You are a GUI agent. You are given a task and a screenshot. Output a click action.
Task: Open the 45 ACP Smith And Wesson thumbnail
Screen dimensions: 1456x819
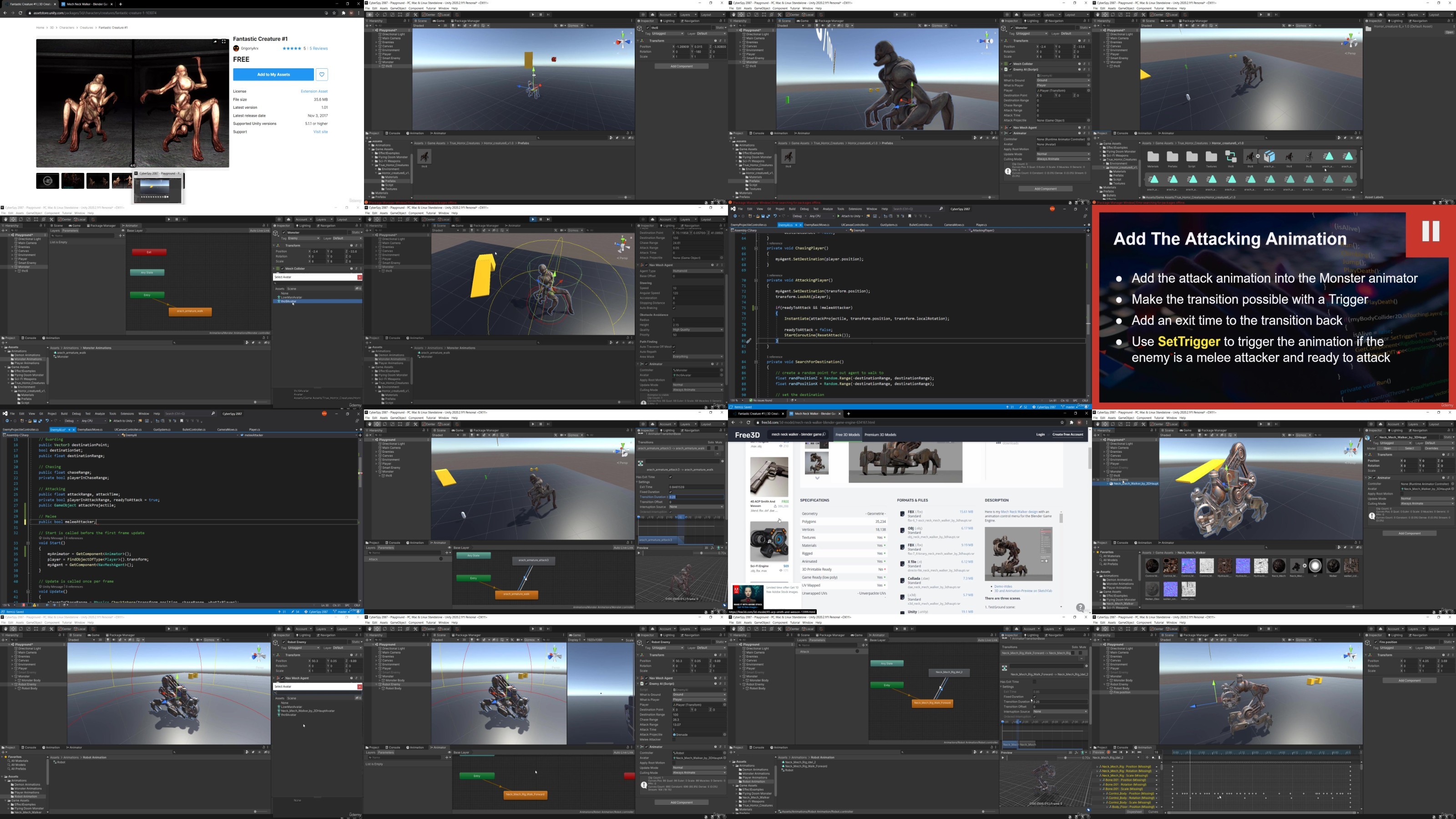[x=768, y=477]
